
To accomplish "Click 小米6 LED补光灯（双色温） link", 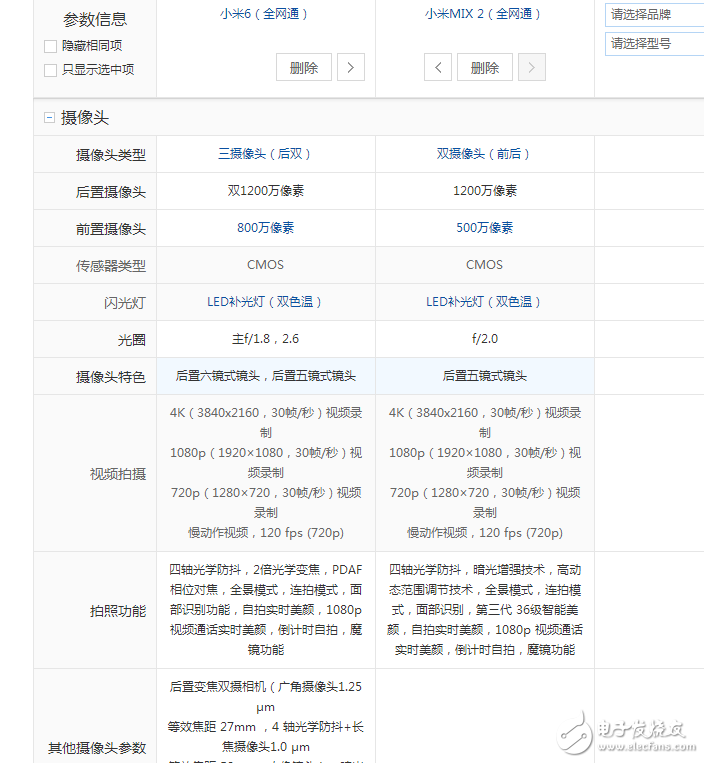I will pos(265,302).
